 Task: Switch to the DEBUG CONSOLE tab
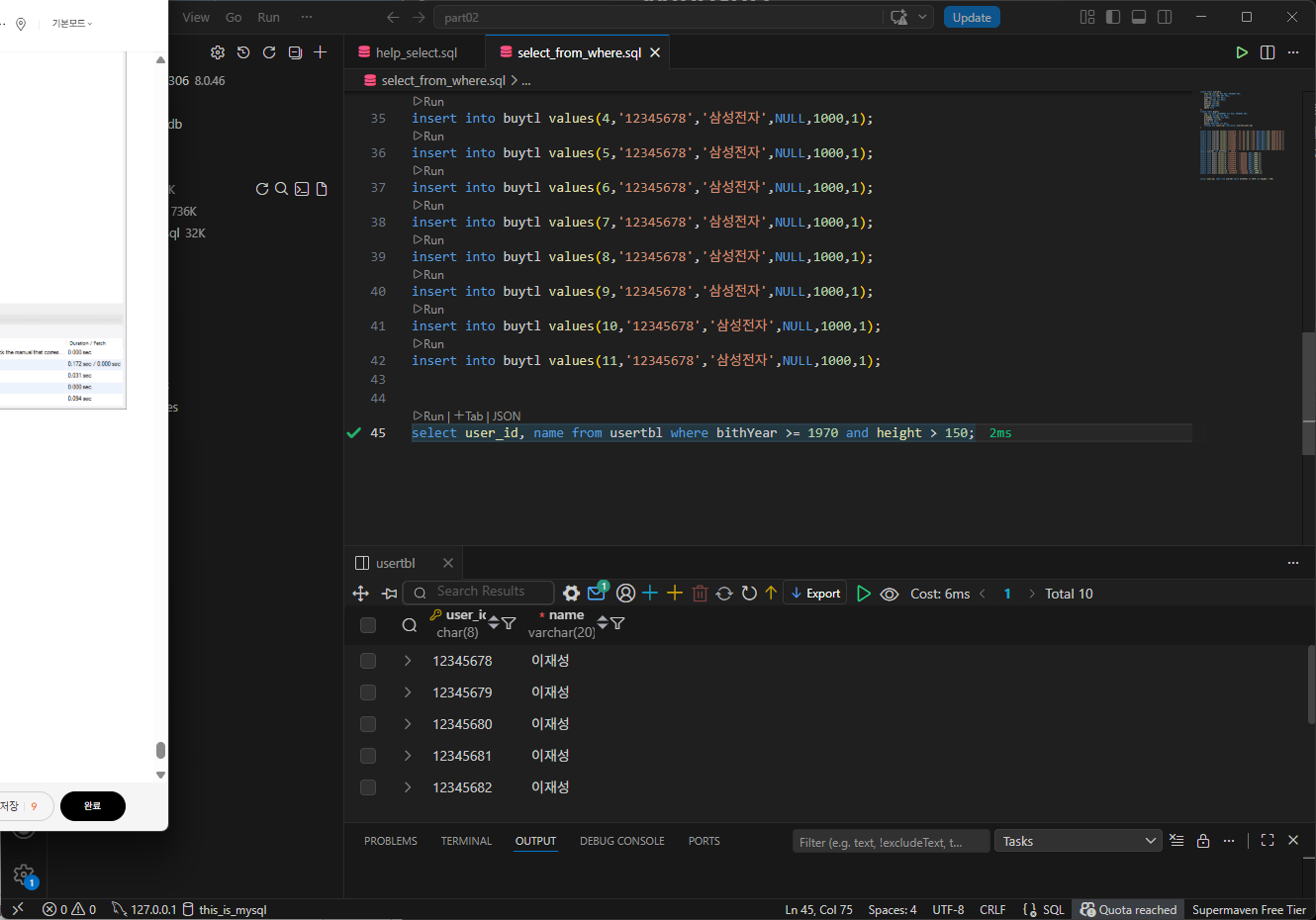[x=622, y=841]
